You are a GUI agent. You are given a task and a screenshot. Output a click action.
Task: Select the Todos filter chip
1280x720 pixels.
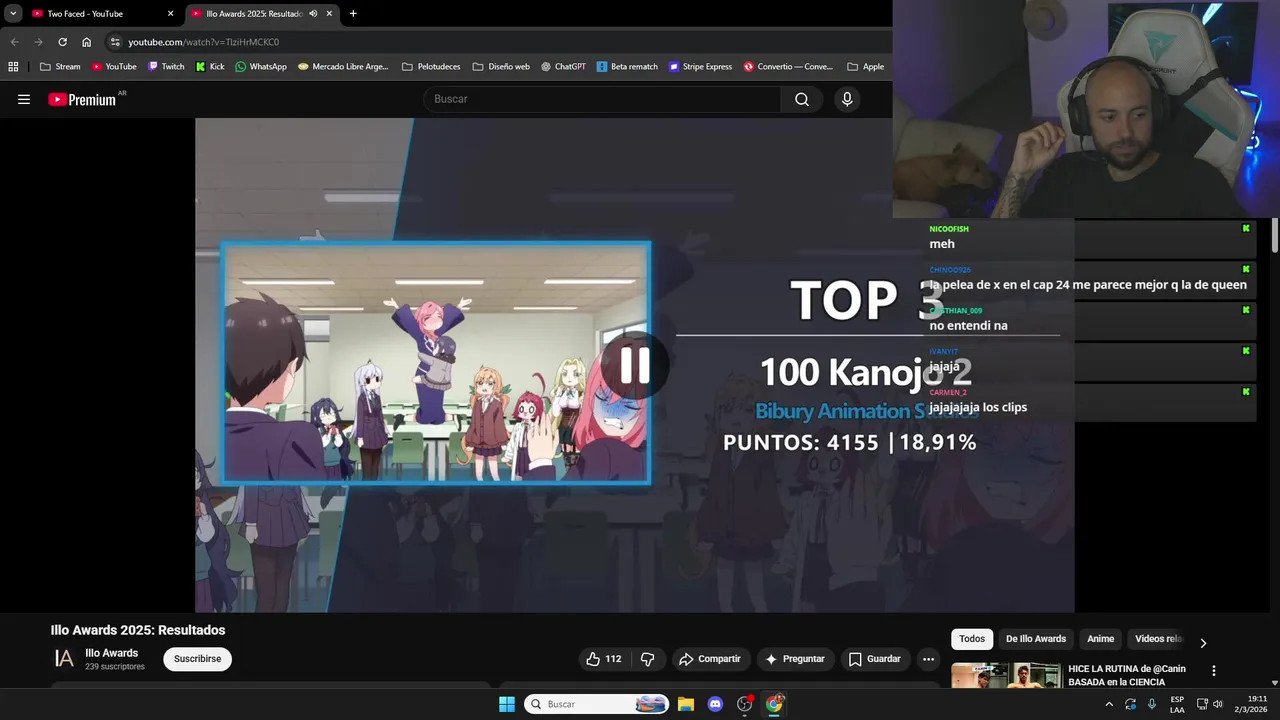pos(972,639)
